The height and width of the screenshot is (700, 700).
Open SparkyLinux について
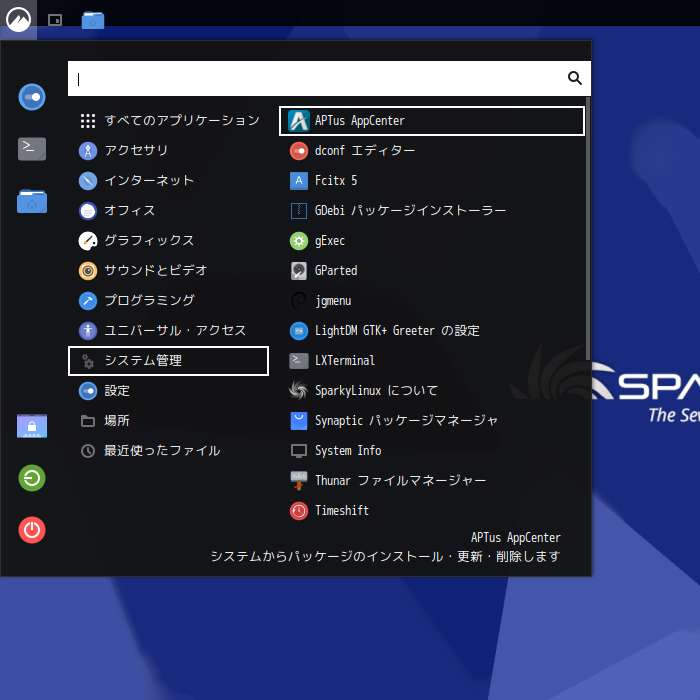point(432,391)
